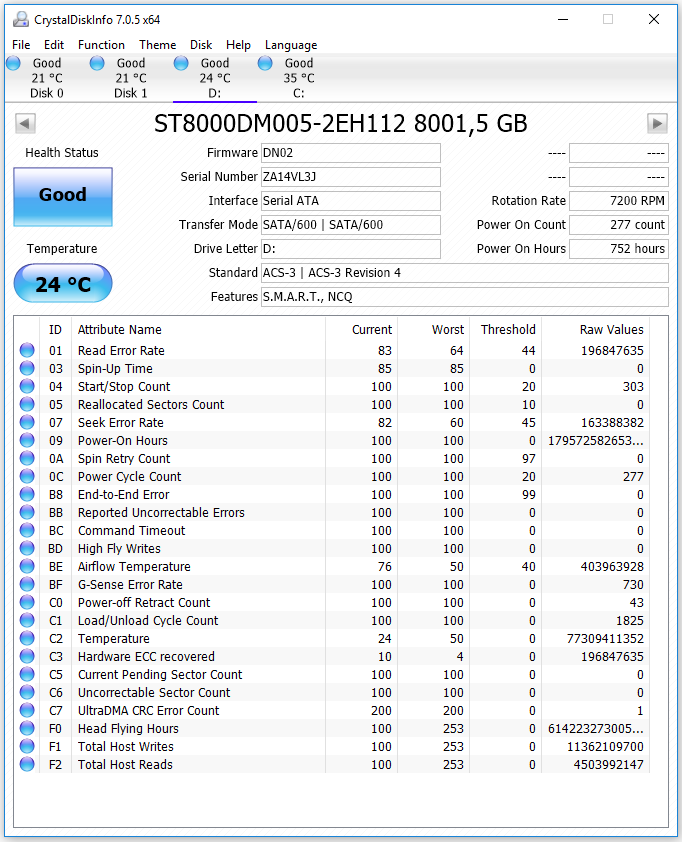Click the Power On Hours 752 field
The height and width of the screenshot is (842, 682).
click(x=619, y=249)
